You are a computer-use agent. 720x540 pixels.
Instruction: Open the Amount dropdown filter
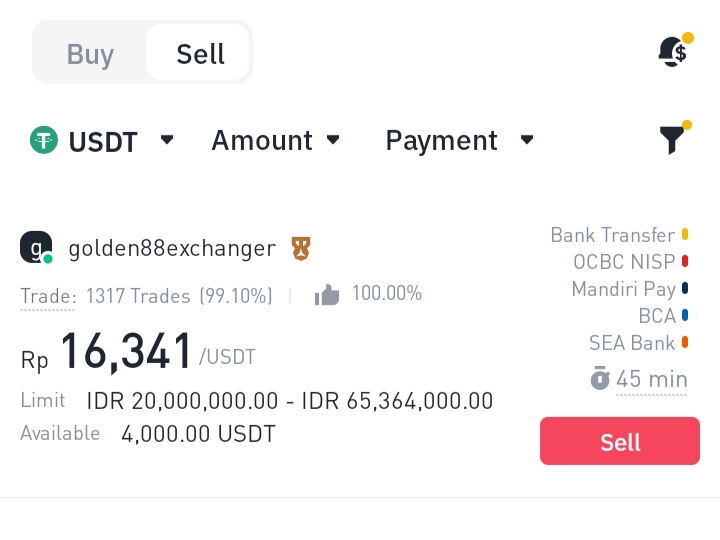click(275, 141)
